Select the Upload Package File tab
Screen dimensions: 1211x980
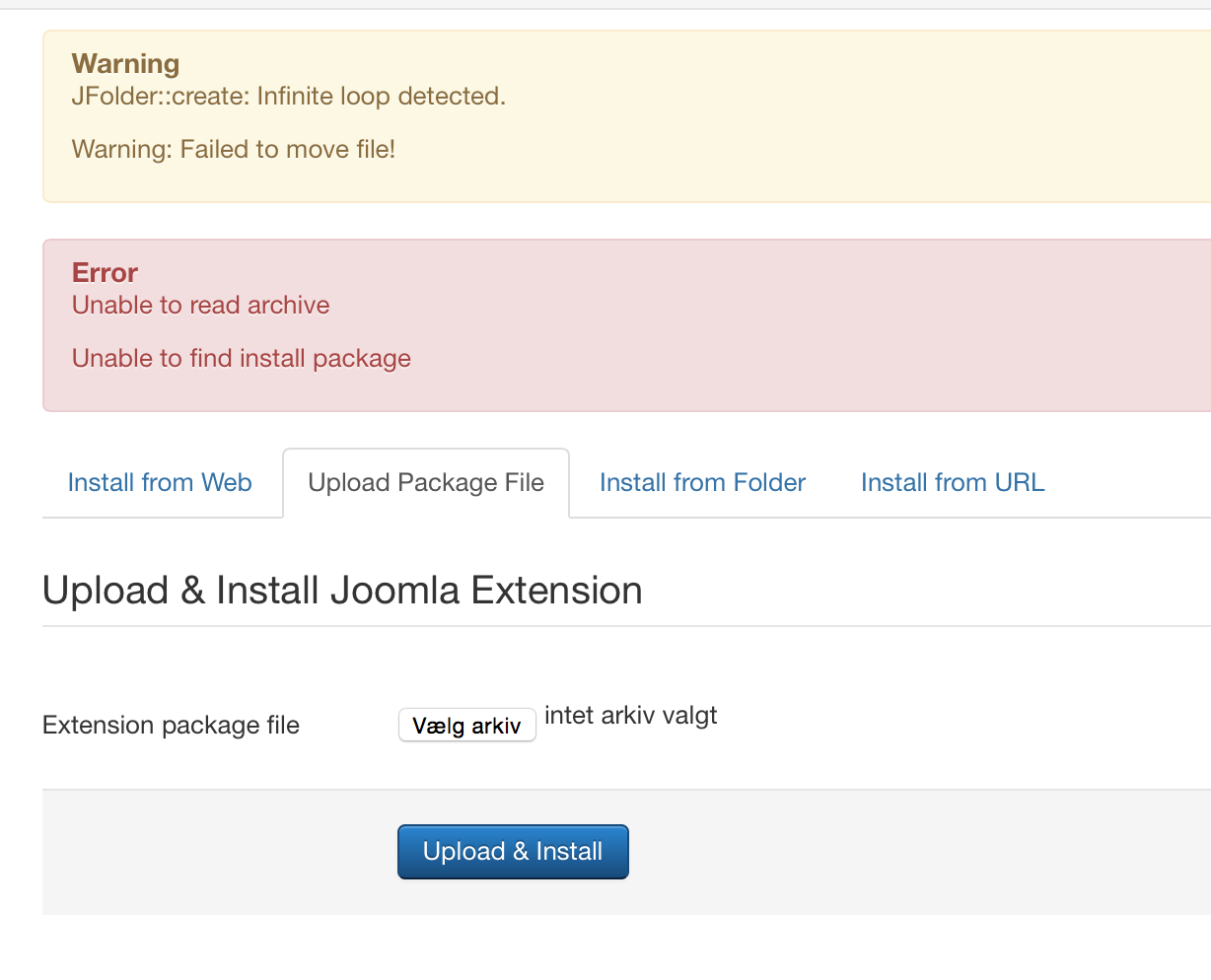click(x=426, y=482)
